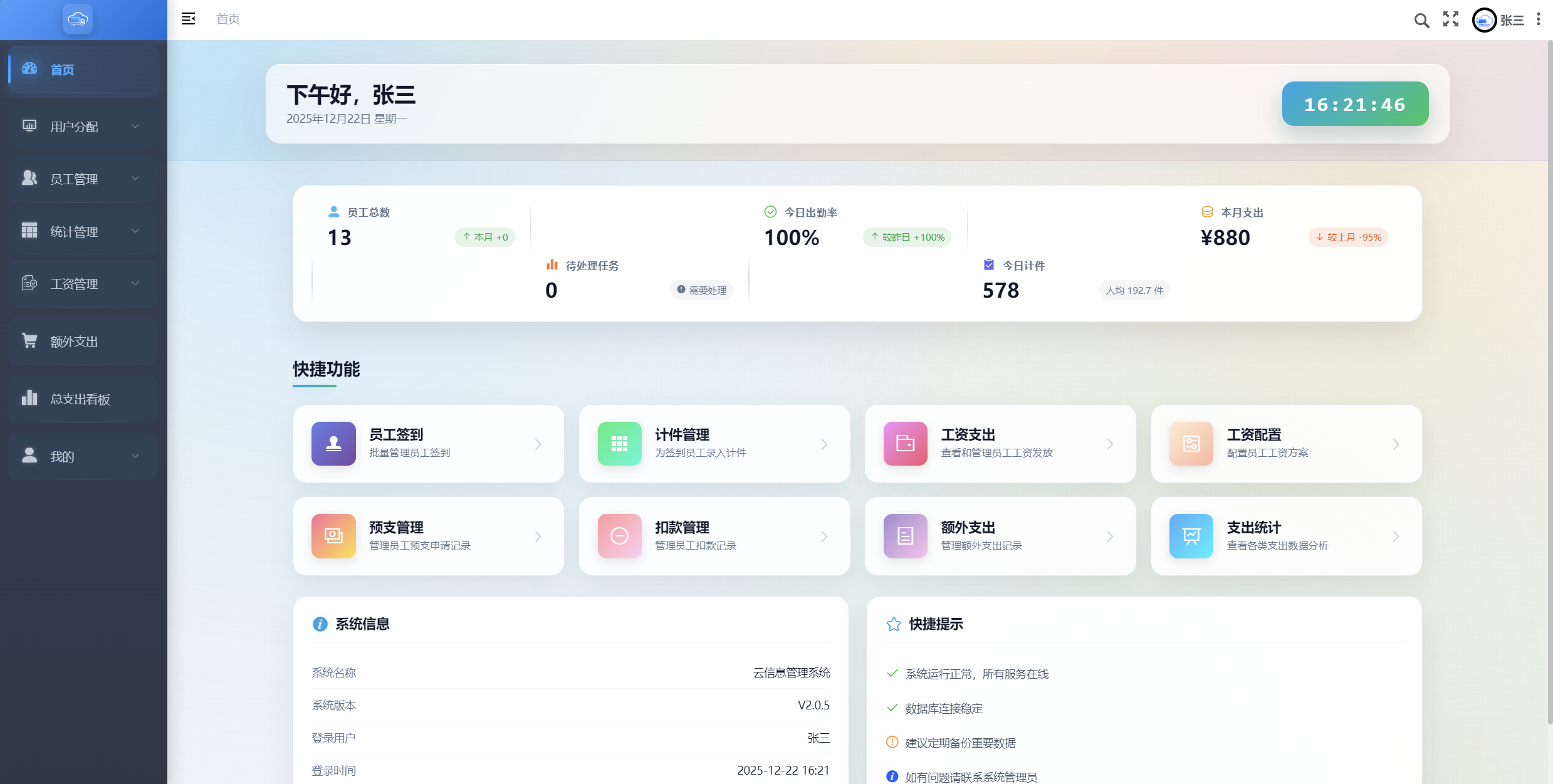
Task: Click the 张三 user avatar in header
Action: tap(1483, 19)
